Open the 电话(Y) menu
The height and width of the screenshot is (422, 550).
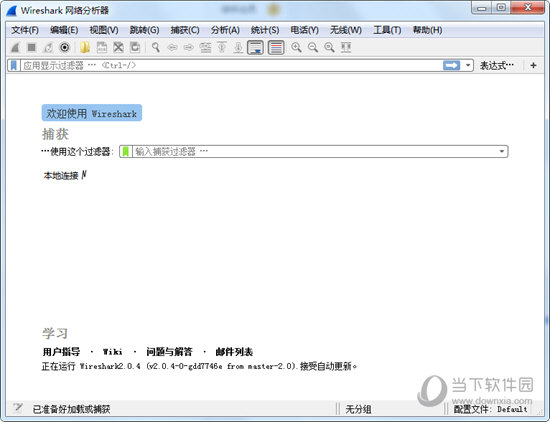pos(304,30)
